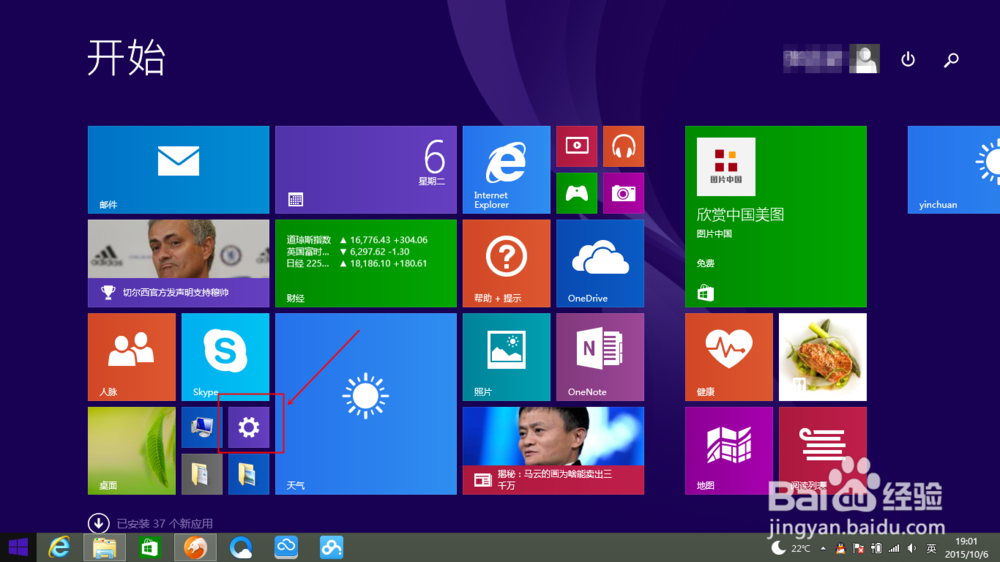
Task: Launch the OneNote tile
Action: pyautogui.click(x=600, y=357)
